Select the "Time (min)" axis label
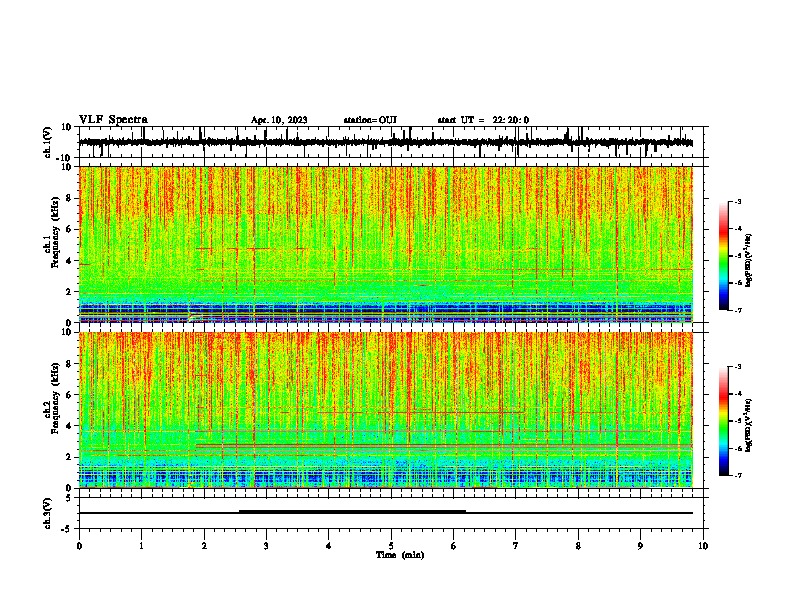792x612 pixels. click(400, 555)
